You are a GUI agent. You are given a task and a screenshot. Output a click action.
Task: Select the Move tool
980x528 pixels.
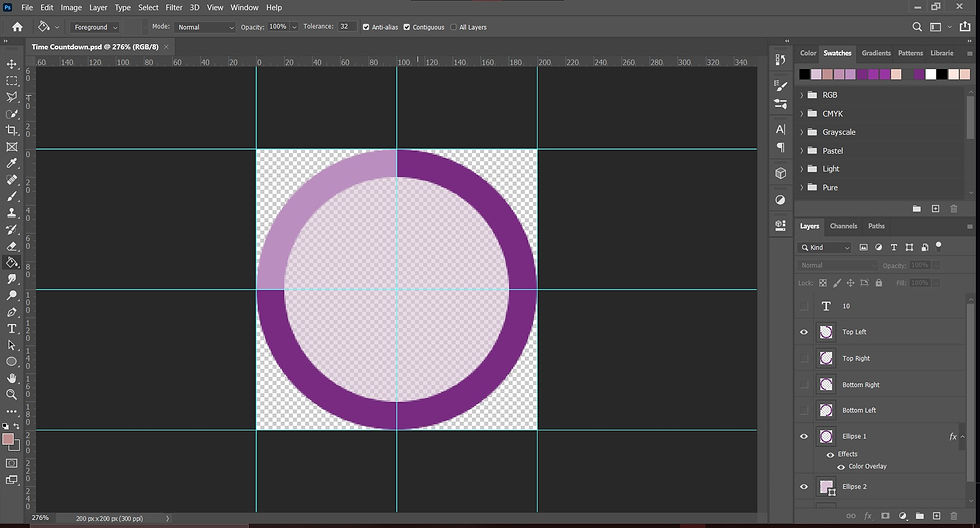pyautogui.click(x=12, y=64)
